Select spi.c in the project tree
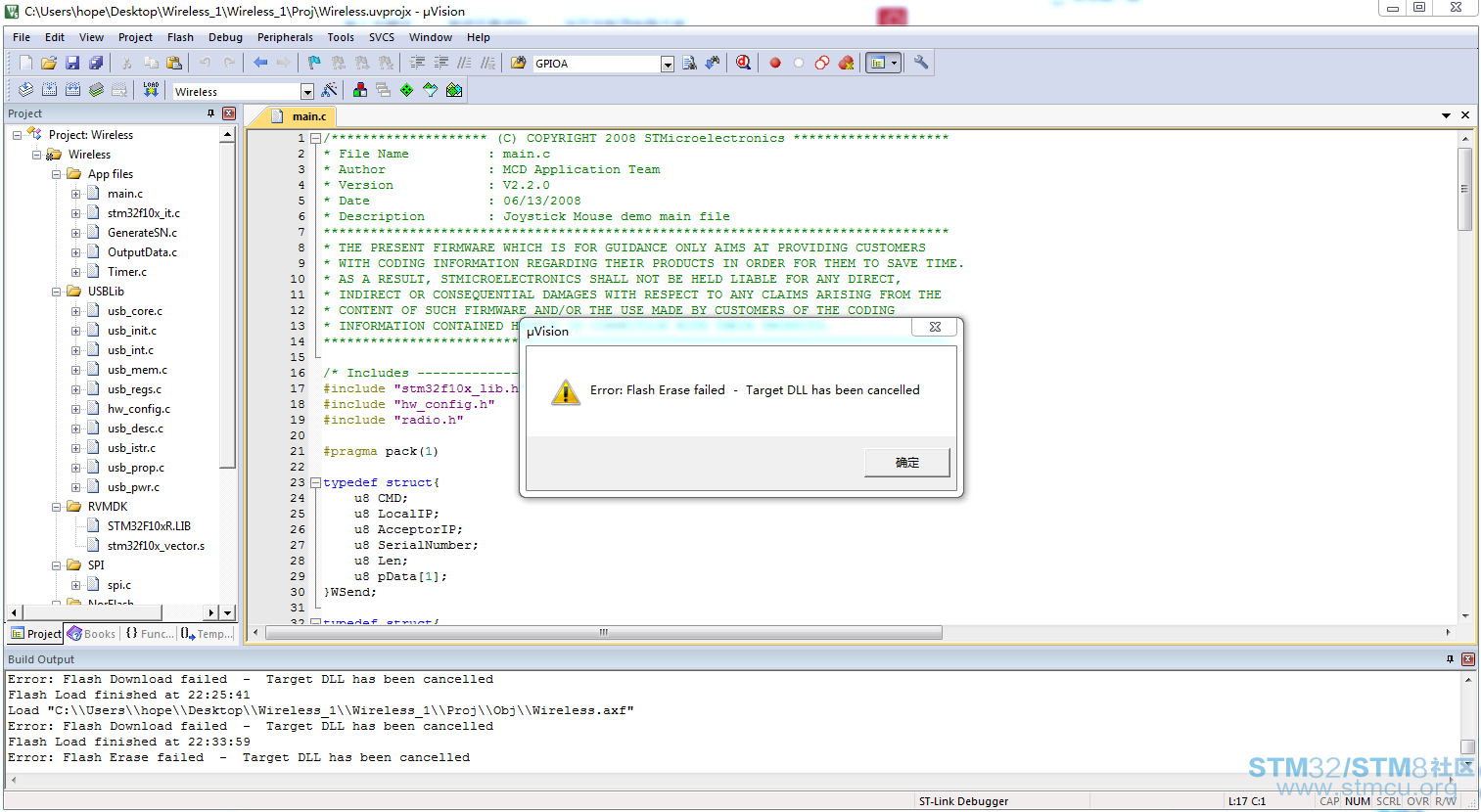The width and height of the screenshot is (1481, 812). [118, 585]
